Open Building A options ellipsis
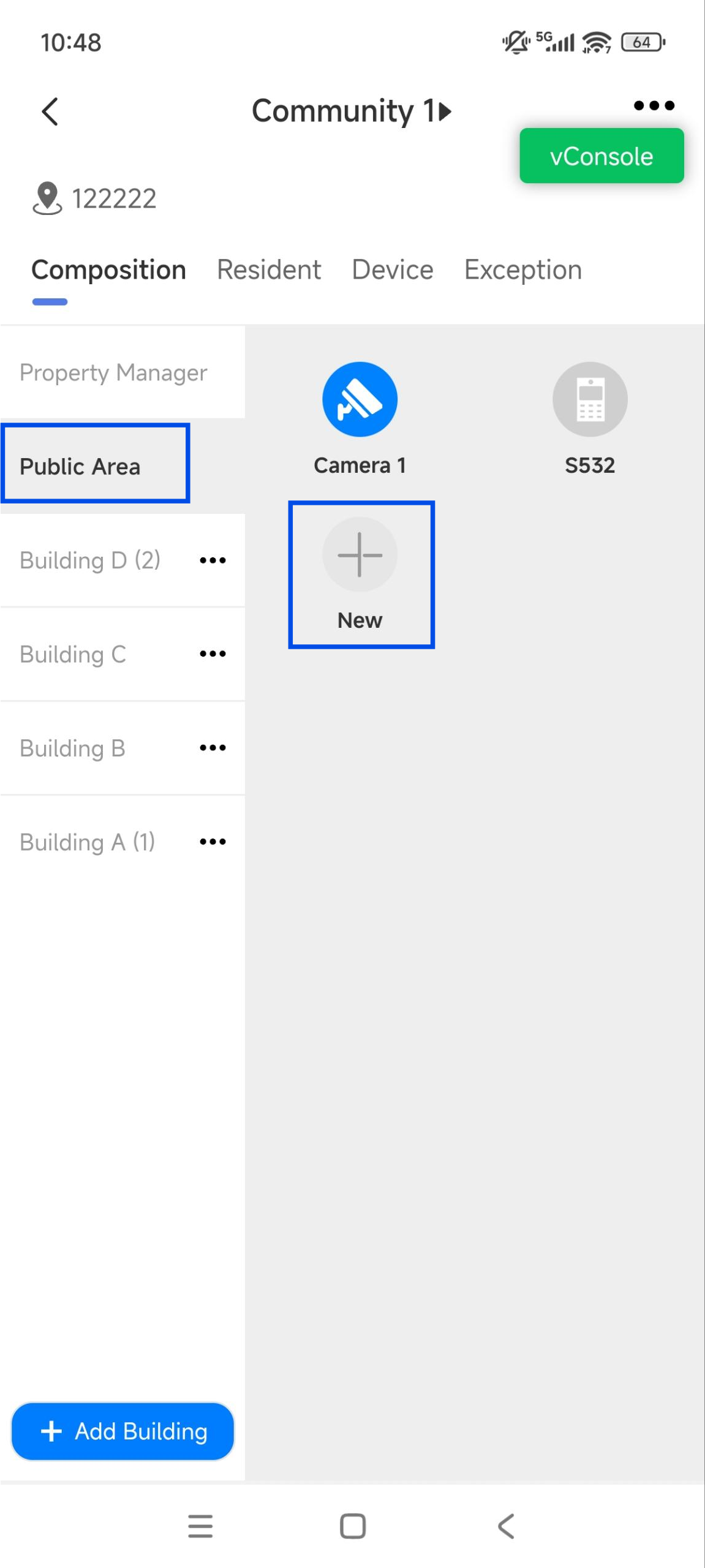The width and height of the screenshot is (705, 1568). [x=213, y=842]
